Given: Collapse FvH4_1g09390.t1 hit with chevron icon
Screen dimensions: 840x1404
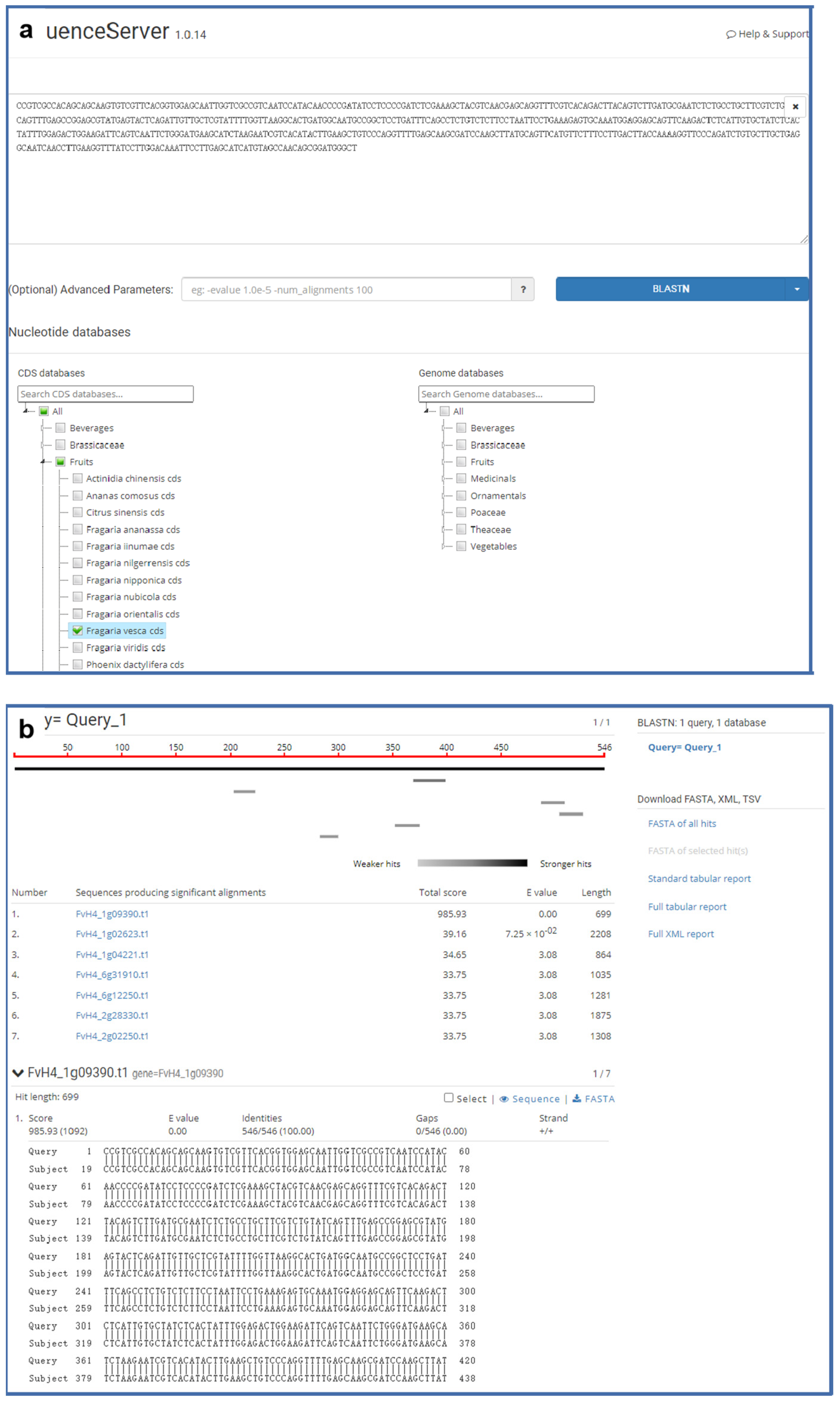Looking at the screenshot, I should [18, 1073].
